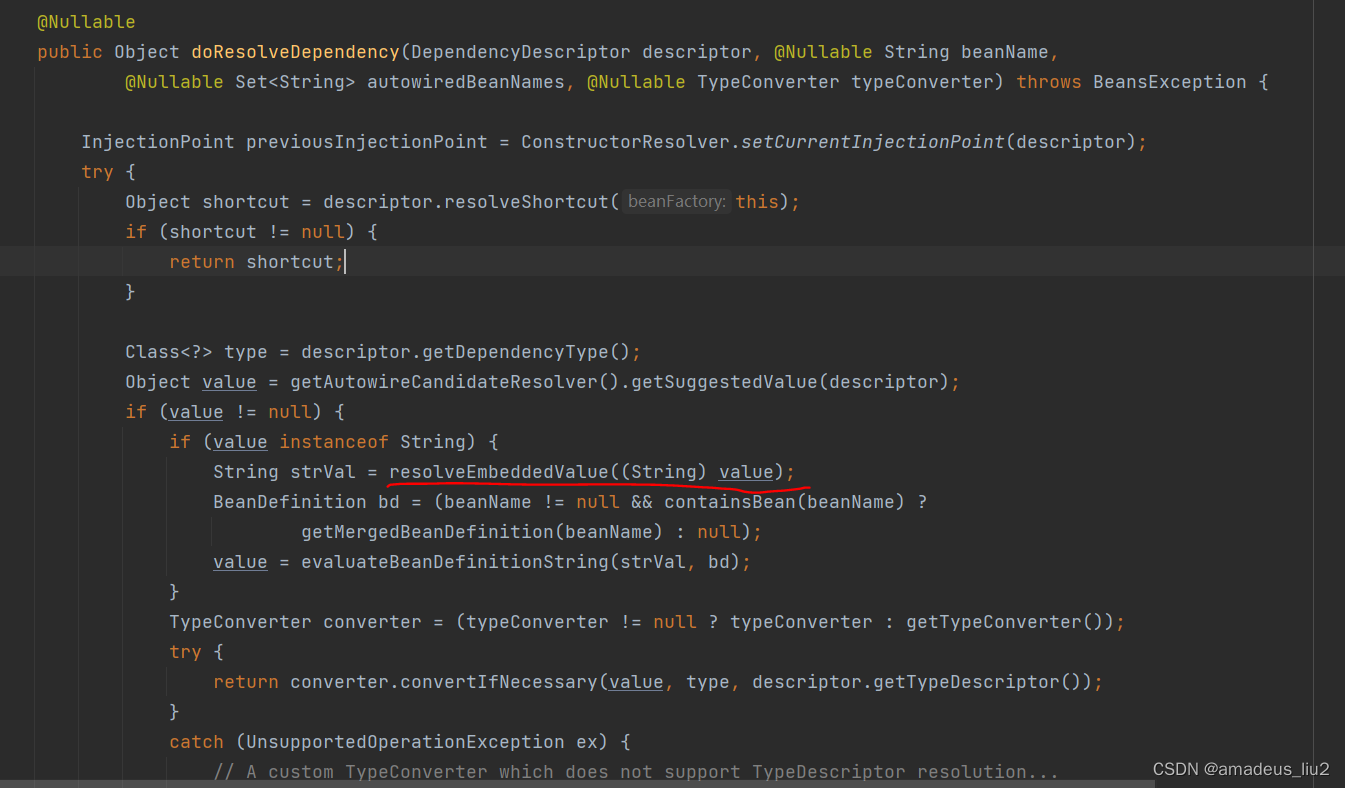Click BeansException in throws clause
The image size is (1345, 788).
click(1169, 82)
